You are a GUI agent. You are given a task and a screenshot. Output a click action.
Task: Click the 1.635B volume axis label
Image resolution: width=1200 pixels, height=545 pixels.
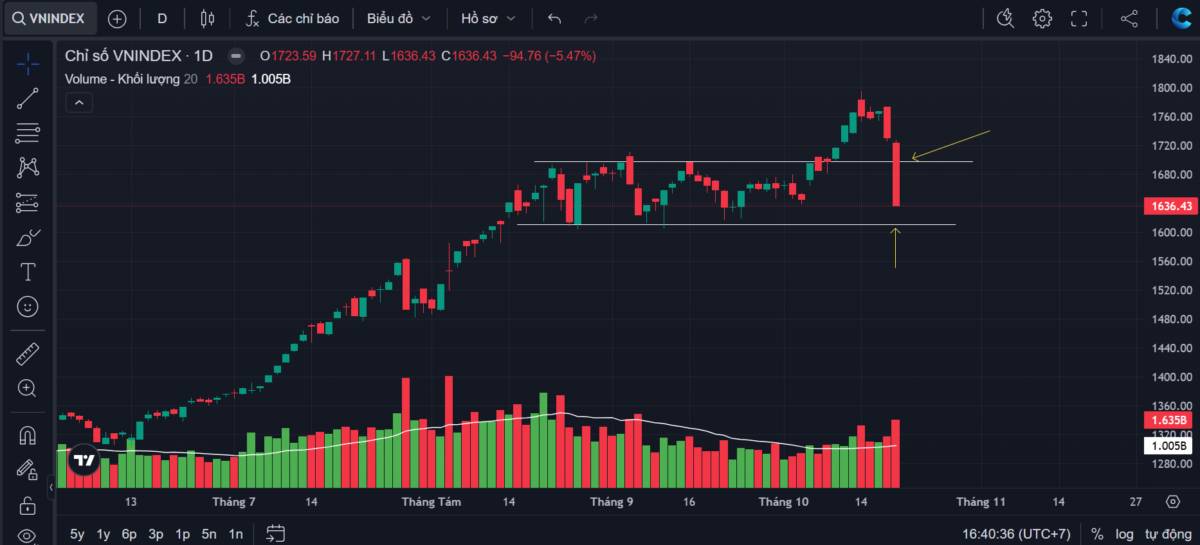point(1169,420)
